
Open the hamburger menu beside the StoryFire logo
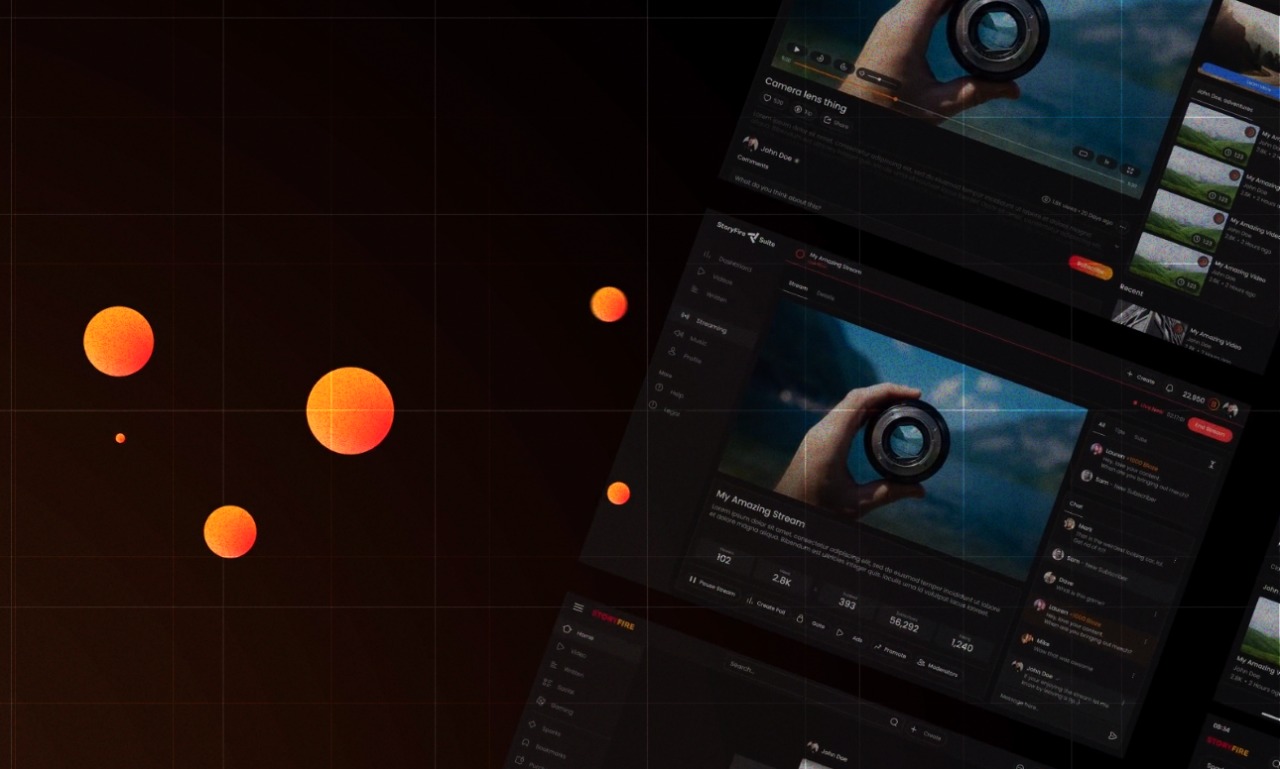(x=578, y=607)
